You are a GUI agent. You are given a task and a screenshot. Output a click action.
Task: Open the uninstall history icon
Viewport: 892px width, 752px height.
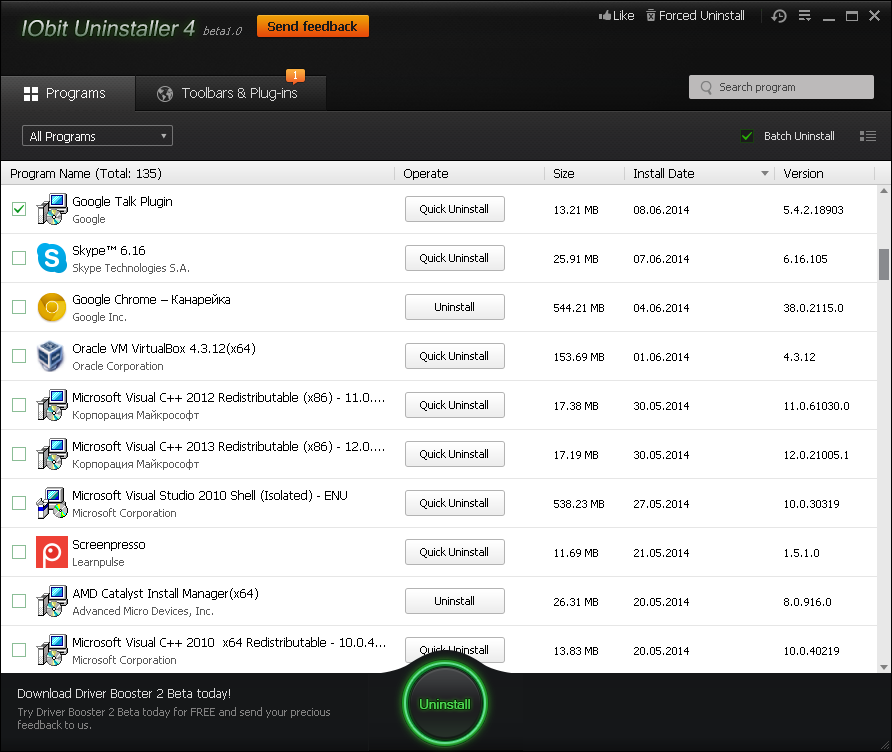[779, 16]
